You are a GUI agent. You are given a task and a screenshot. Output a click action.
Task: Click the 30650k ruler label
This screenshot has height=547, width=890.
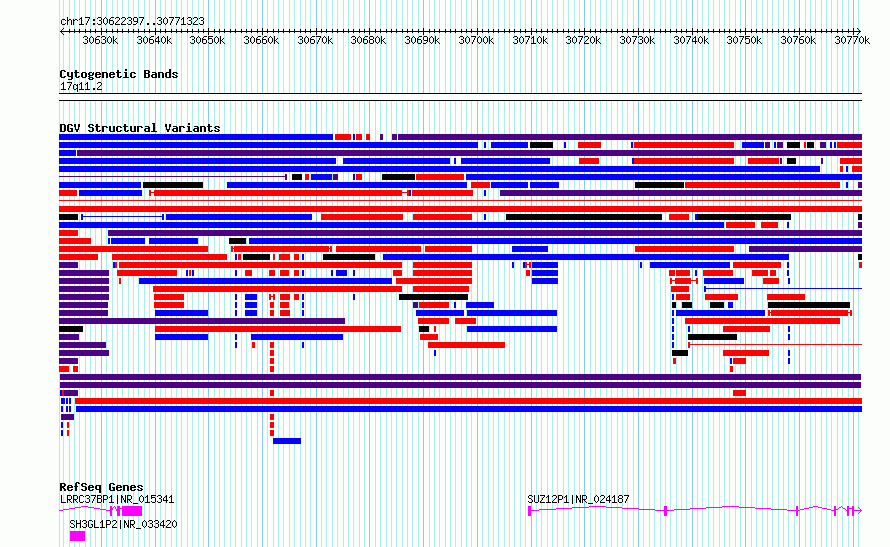pos(207,40)
